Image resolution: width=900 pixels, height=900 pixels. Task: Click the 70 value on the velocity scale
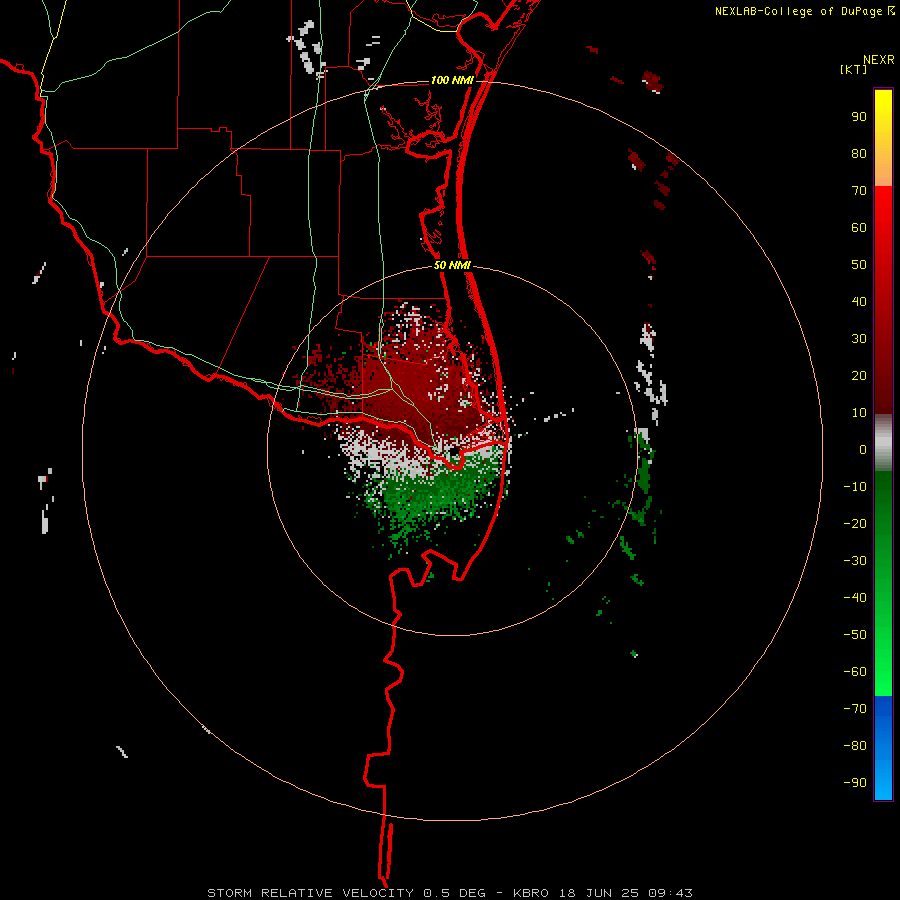pyautogui.click(x=859, y=191)
